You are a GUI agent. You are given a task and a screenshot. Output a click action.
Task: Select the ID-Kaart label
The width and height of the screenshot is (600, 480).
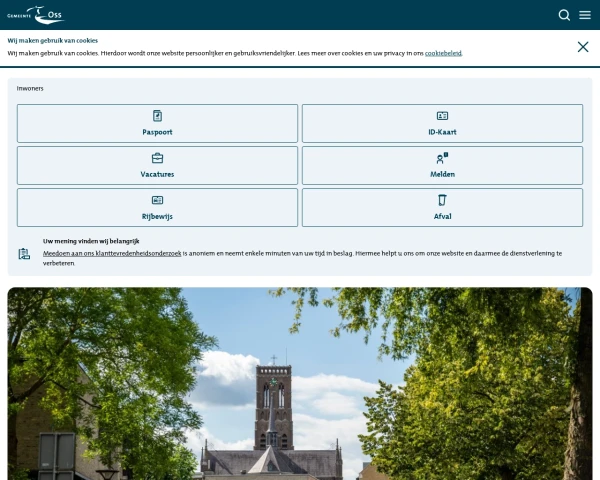442,132
